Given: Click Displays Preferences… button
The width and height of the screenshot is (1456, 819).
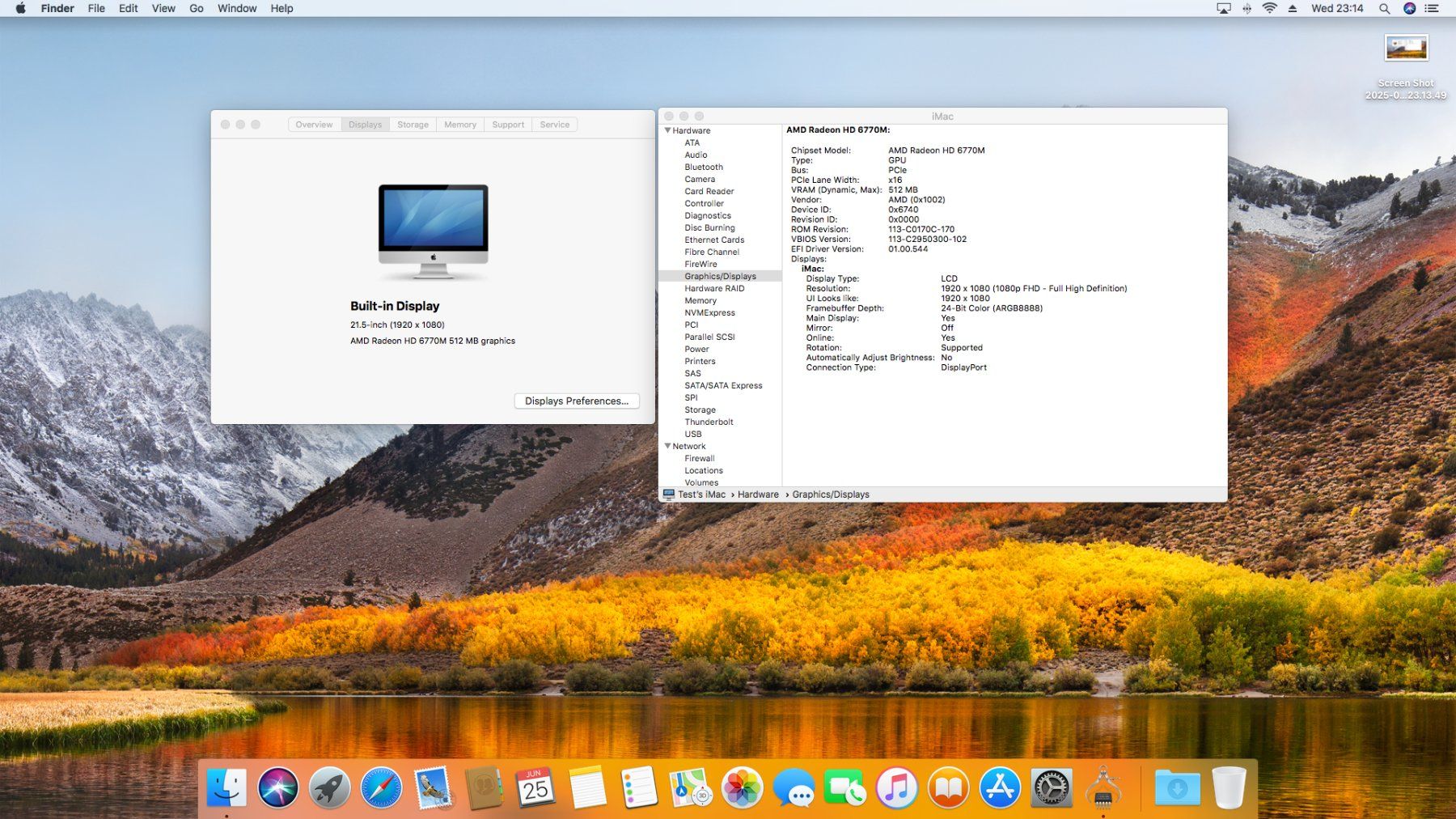Looking at the screenshot, I should point(577,401).
